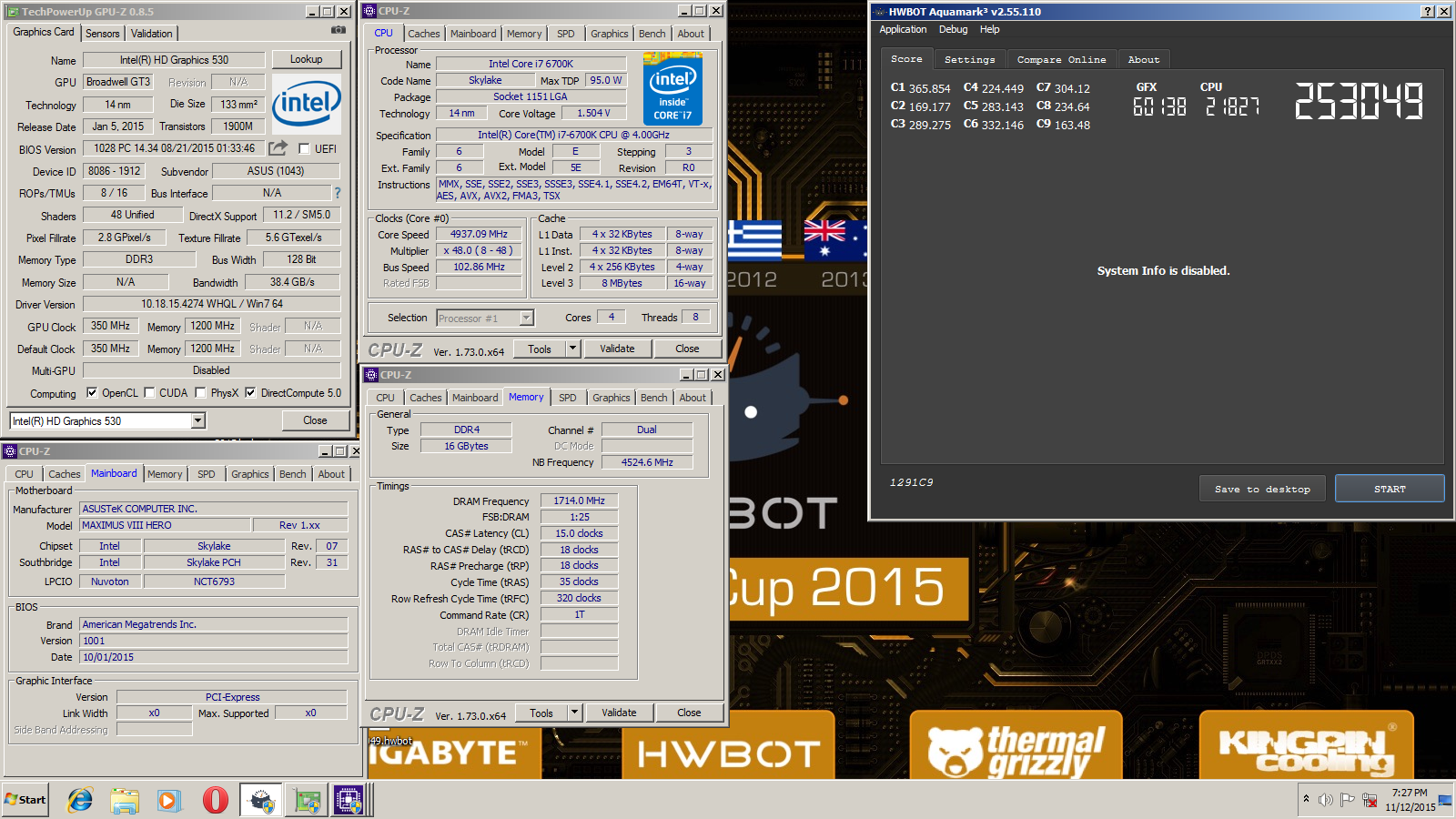Toggle the PhysX checkbox
Screen dimensions: 1456x819
(200, 393)
